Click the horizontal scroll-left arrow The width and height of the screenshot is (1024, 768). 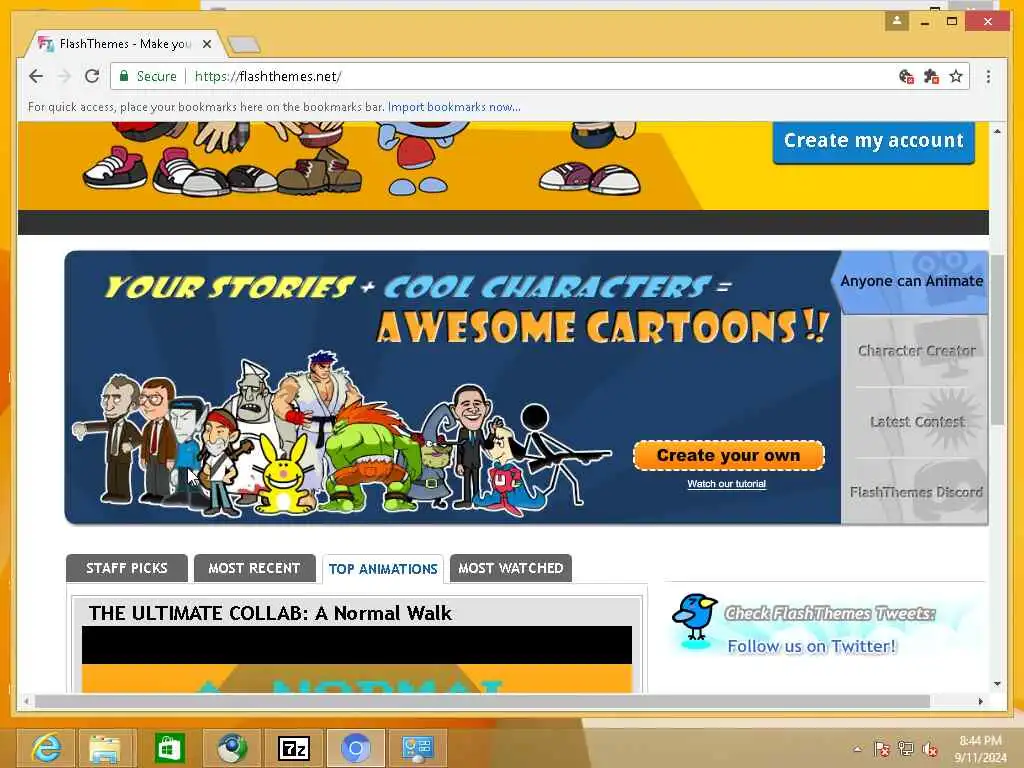point(26,701)
